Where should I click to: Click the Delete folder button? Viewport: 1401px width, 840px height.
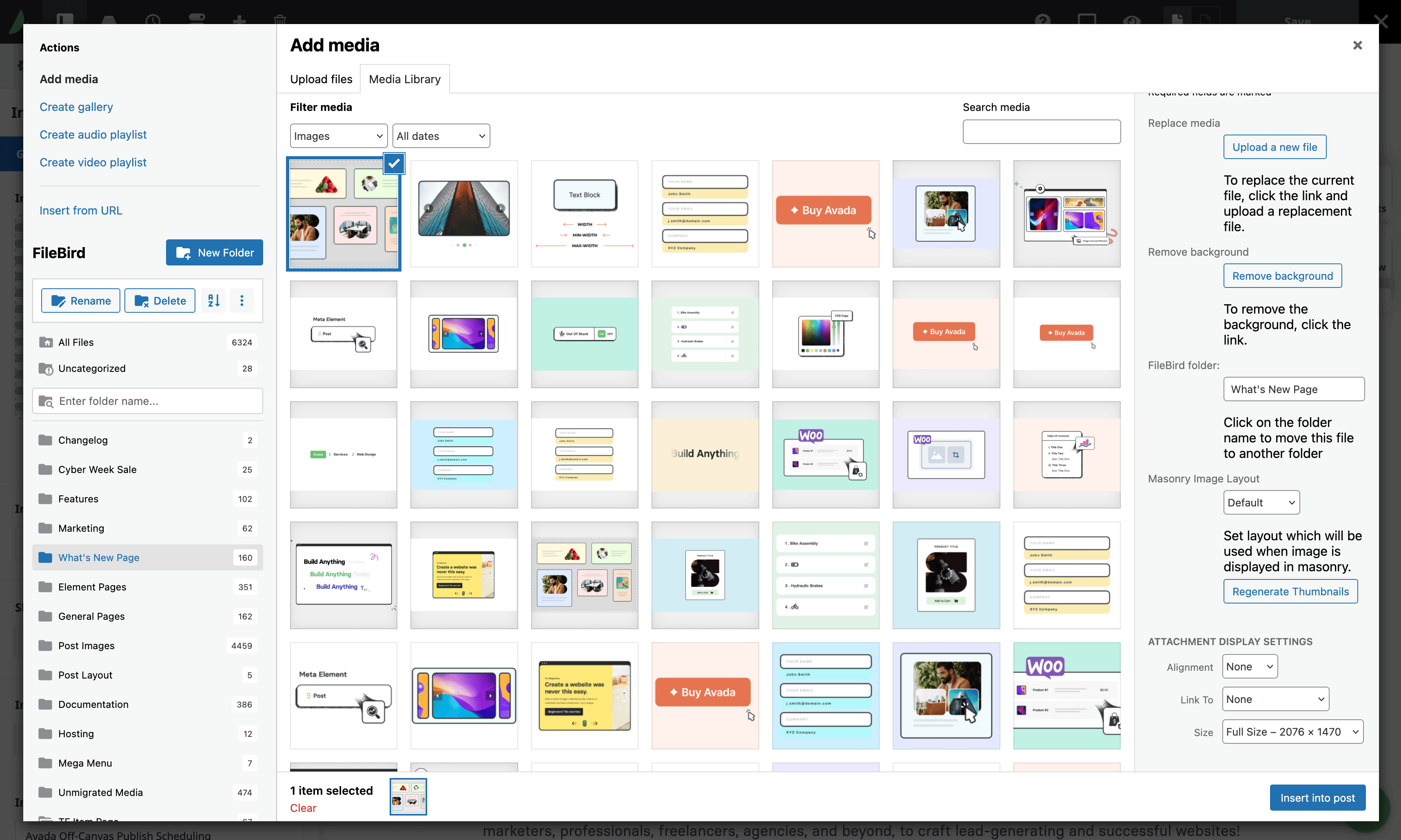coord(160,301)
